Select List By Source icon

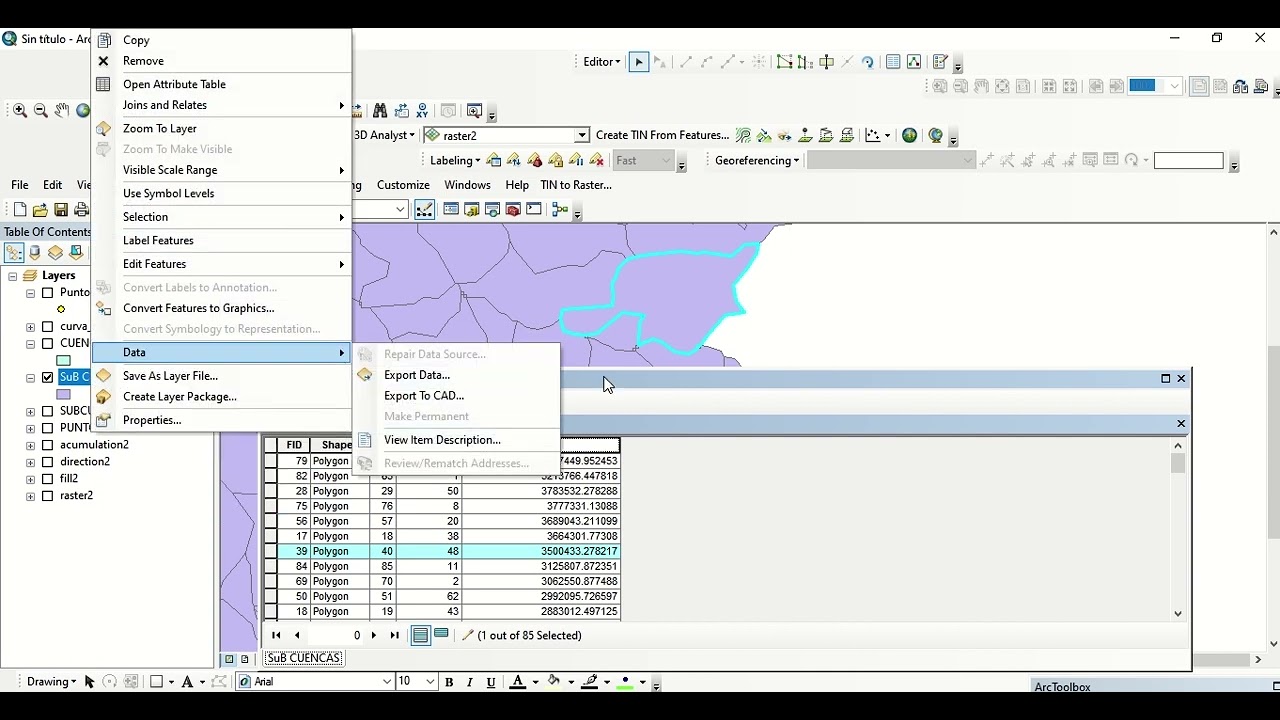[x=35, y=253]
